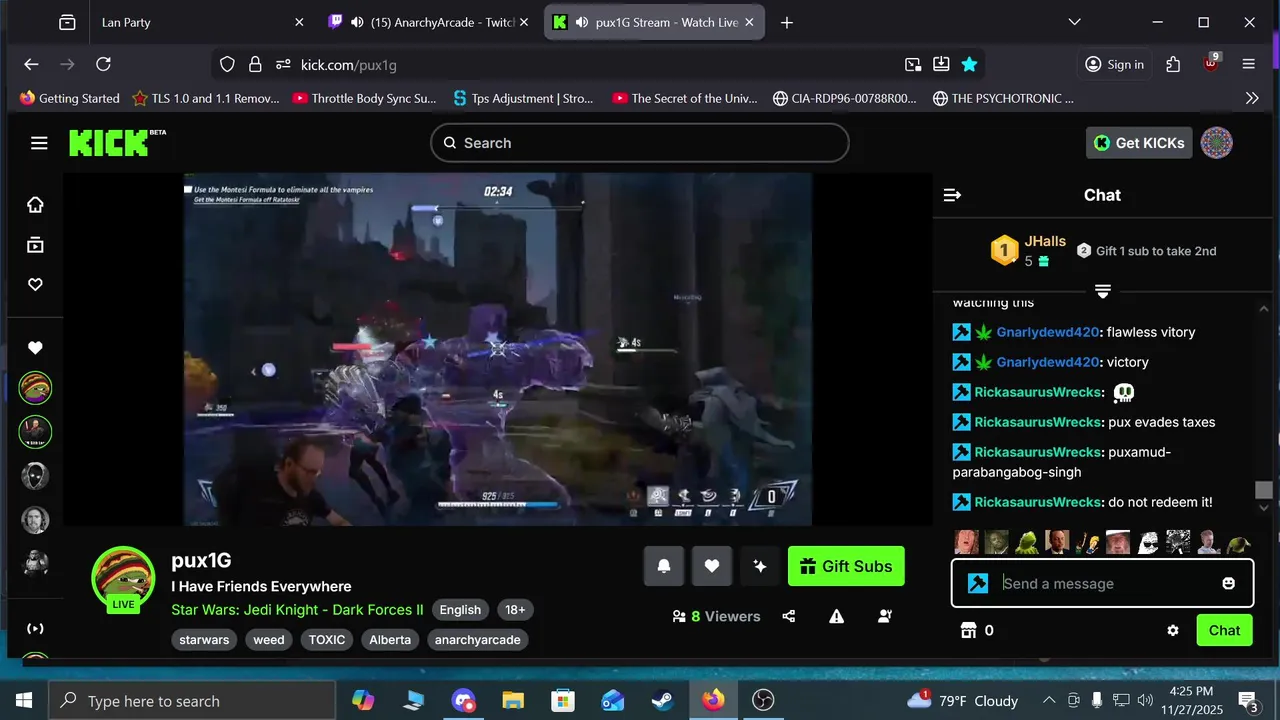Expand the gift leaderboard chevron below JHalls

[1103, 291]
